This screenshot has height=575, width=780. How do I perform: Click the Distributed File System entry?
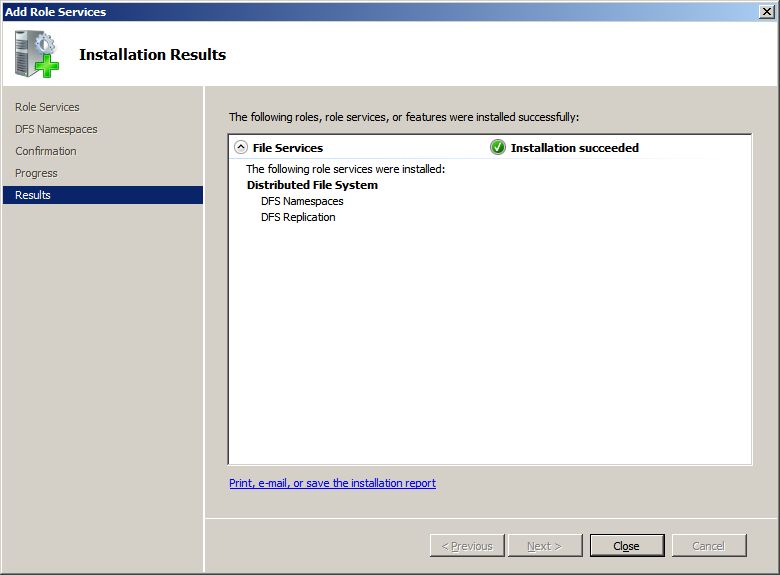(312, 185)
